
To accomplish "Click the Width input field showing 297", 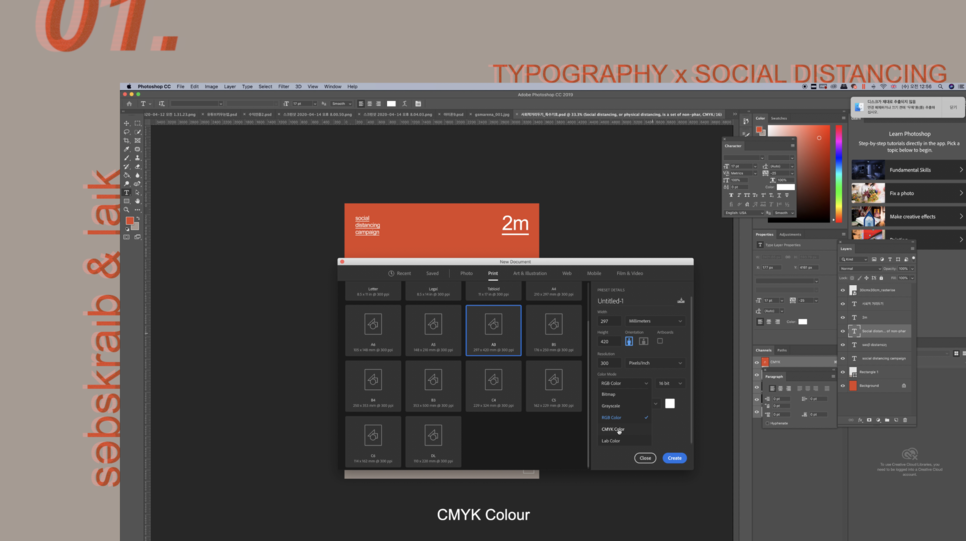I will tap(609, 321).
